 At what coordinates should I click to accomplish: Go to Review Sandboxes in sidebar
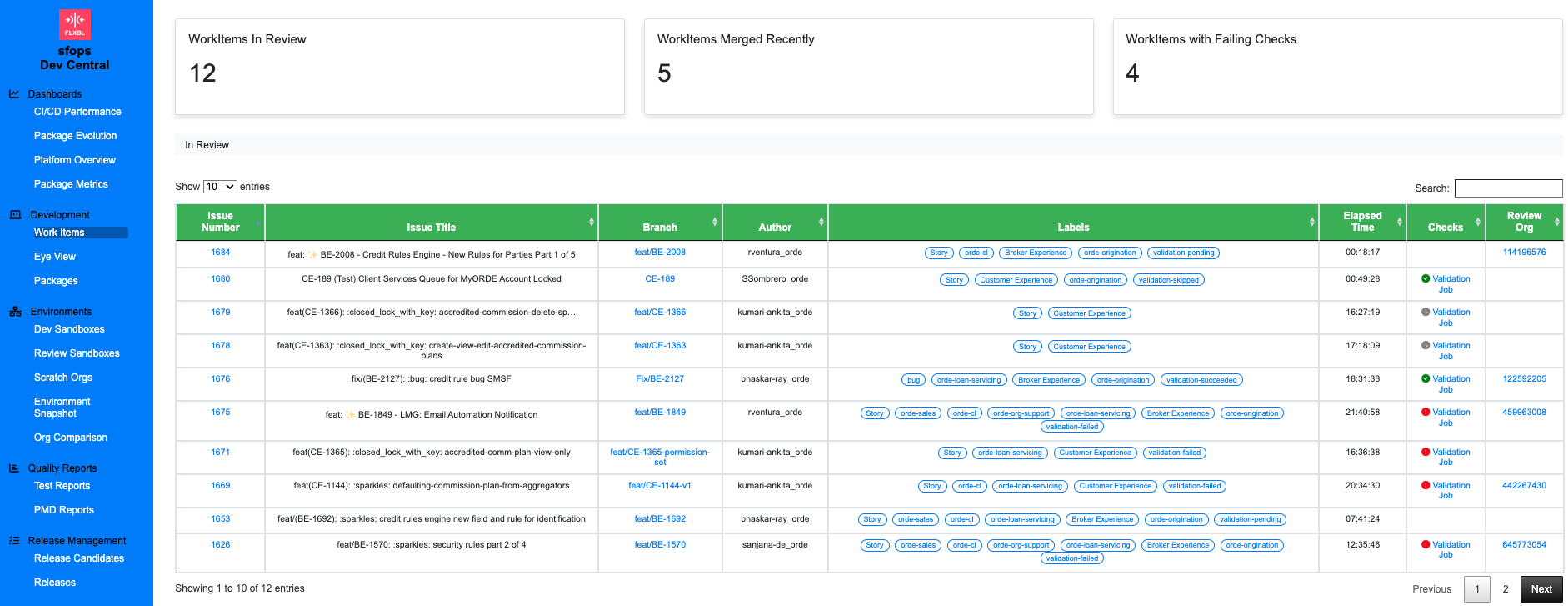[x=77, y=353]
